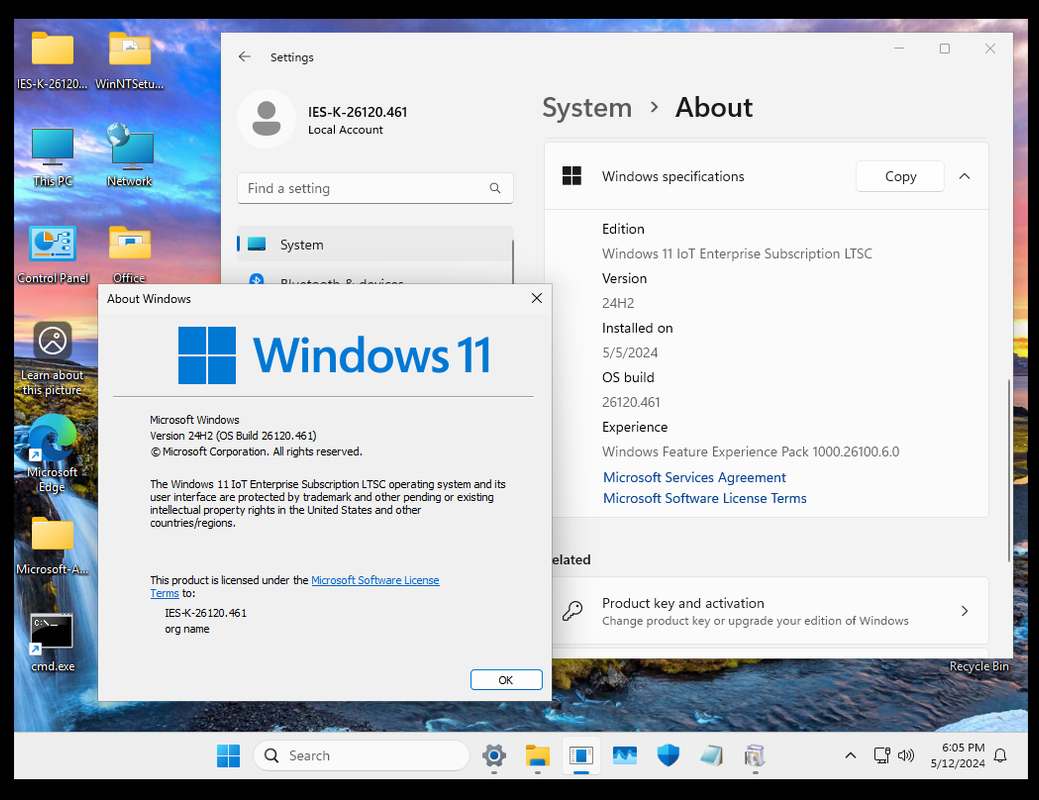1039x800 pixels.
Task: Select Learn about this picture icon
Action: pyautogui.click(x=52, y=359)
